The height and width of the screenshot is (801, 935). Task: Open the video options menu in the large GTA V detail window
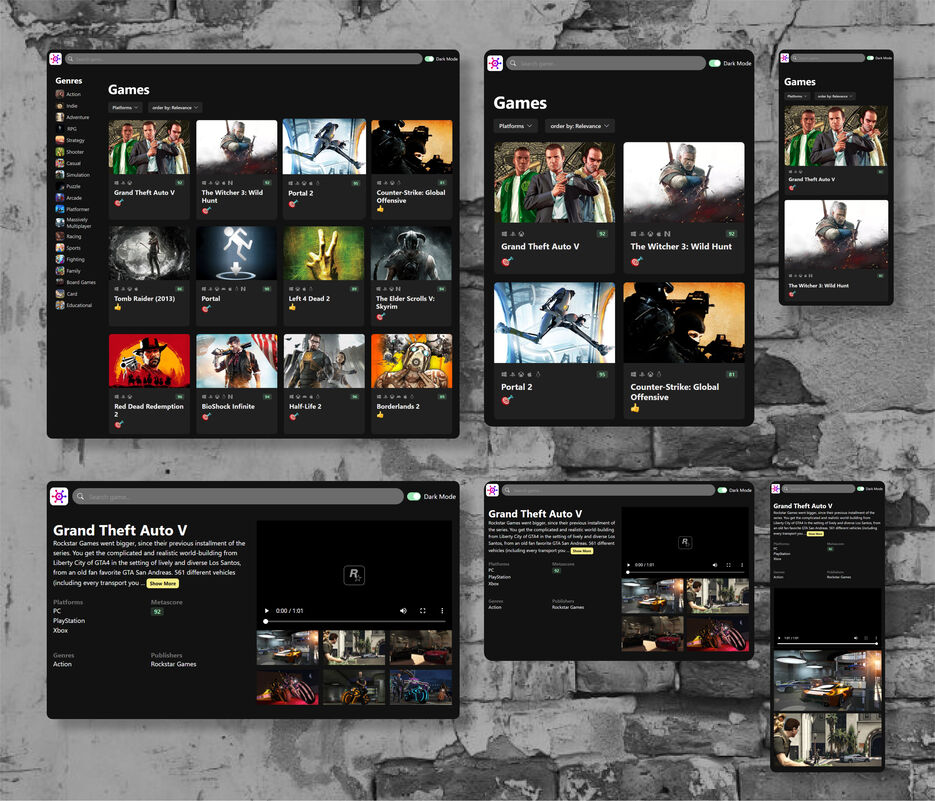[x=442, y=611]
